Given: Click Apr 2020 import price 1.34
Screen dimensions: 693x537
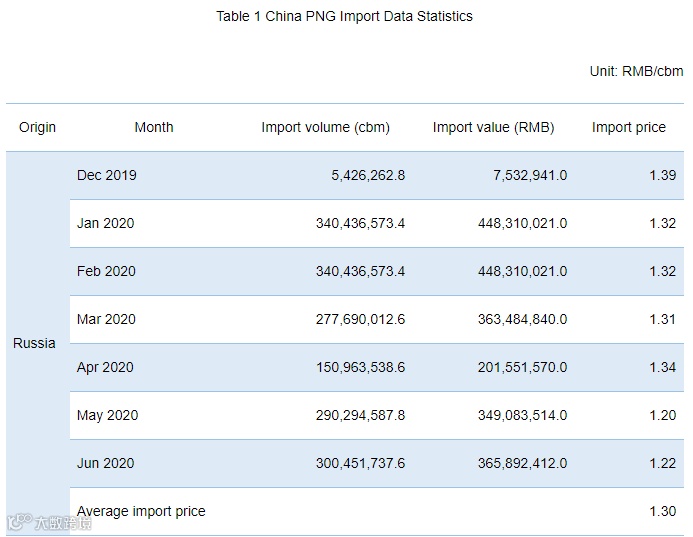Looking at the screenshot, I should point(663,367).
